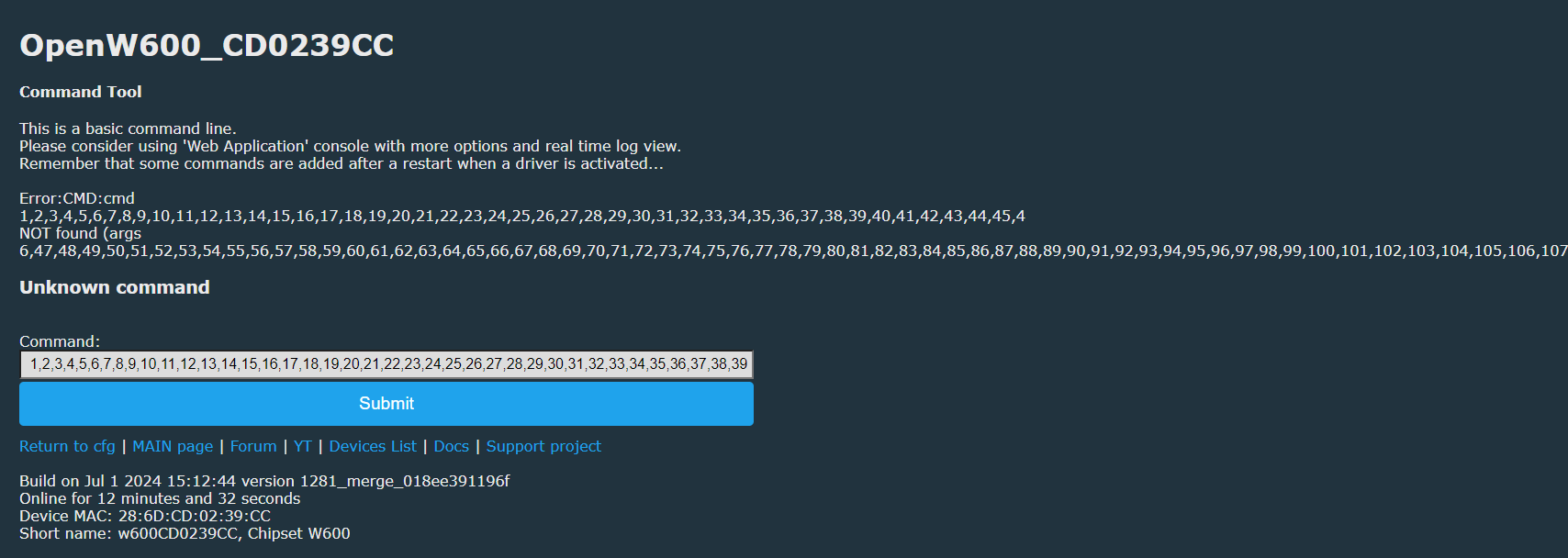This screenshot has height=558, width=1568.
Task: Follow the Support project link
Action: coord(543,446)
